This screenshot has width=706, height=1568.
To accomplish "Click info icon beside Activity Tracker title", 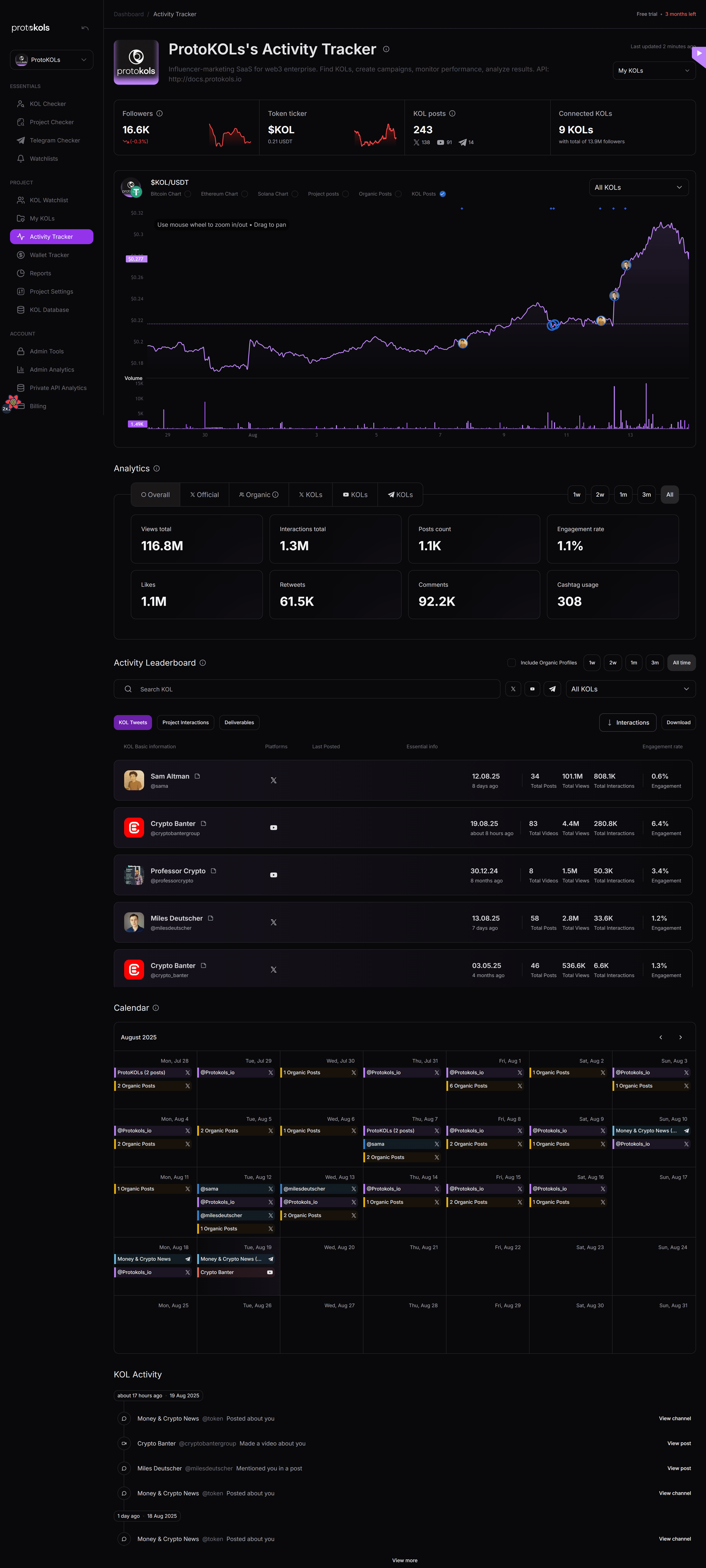I will pos(386,49).
